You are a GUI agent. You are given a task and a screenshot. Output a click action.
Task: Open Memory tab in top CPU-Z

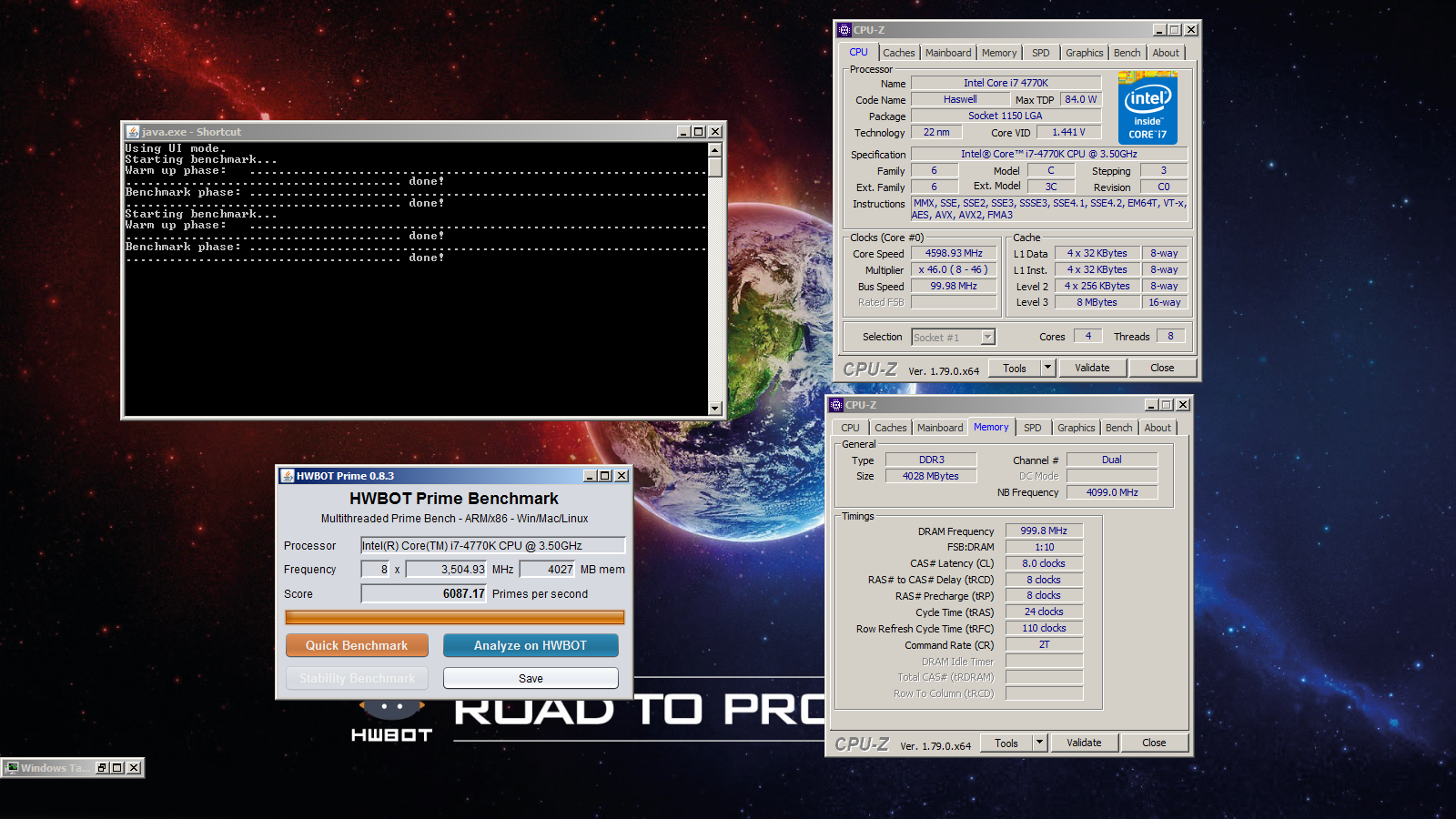point(999,53)
